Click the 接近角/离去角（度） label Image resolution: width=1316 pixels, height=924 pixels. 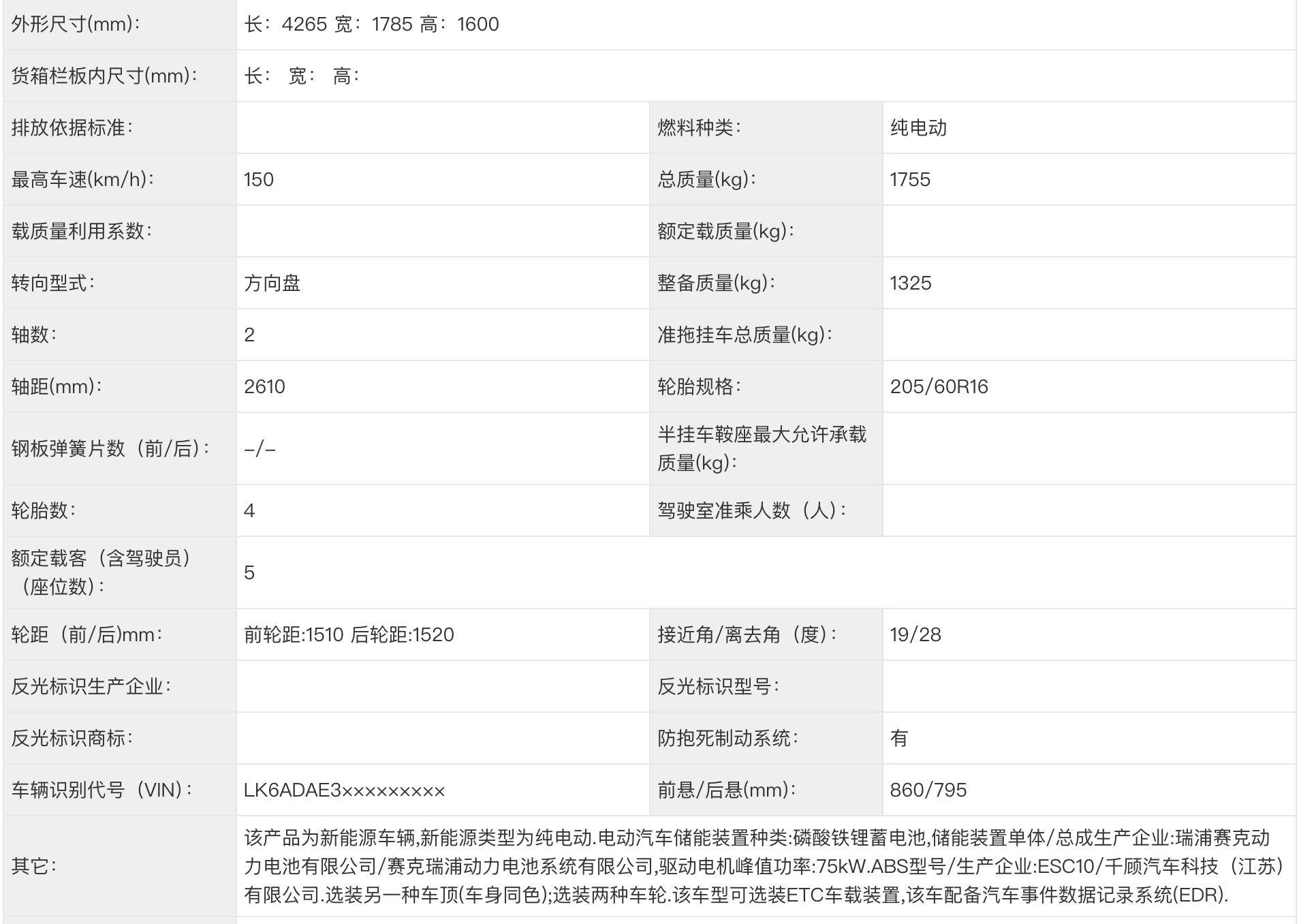(x=747, y=634)
